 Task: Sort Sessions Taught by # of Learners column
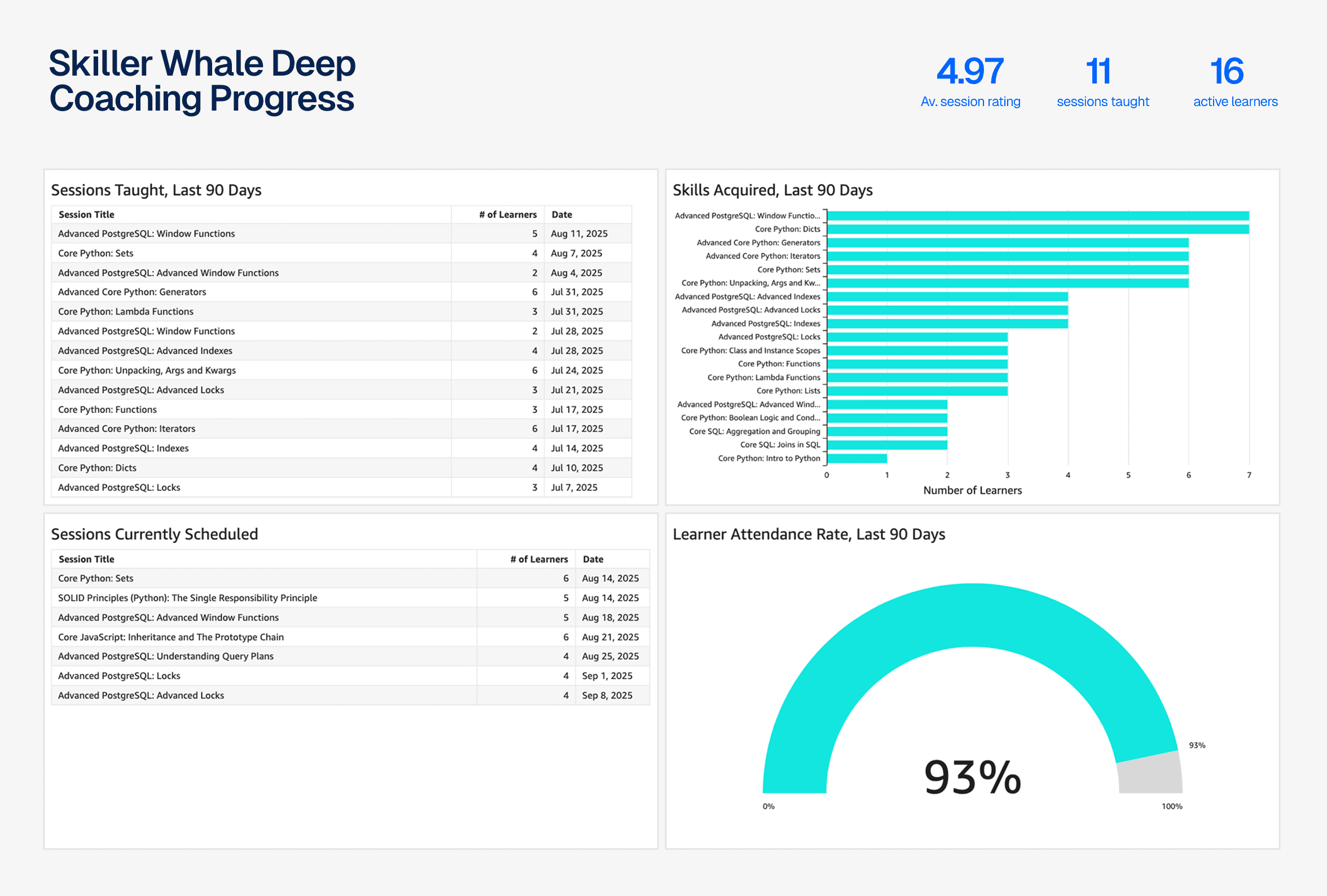click(507, 215)
